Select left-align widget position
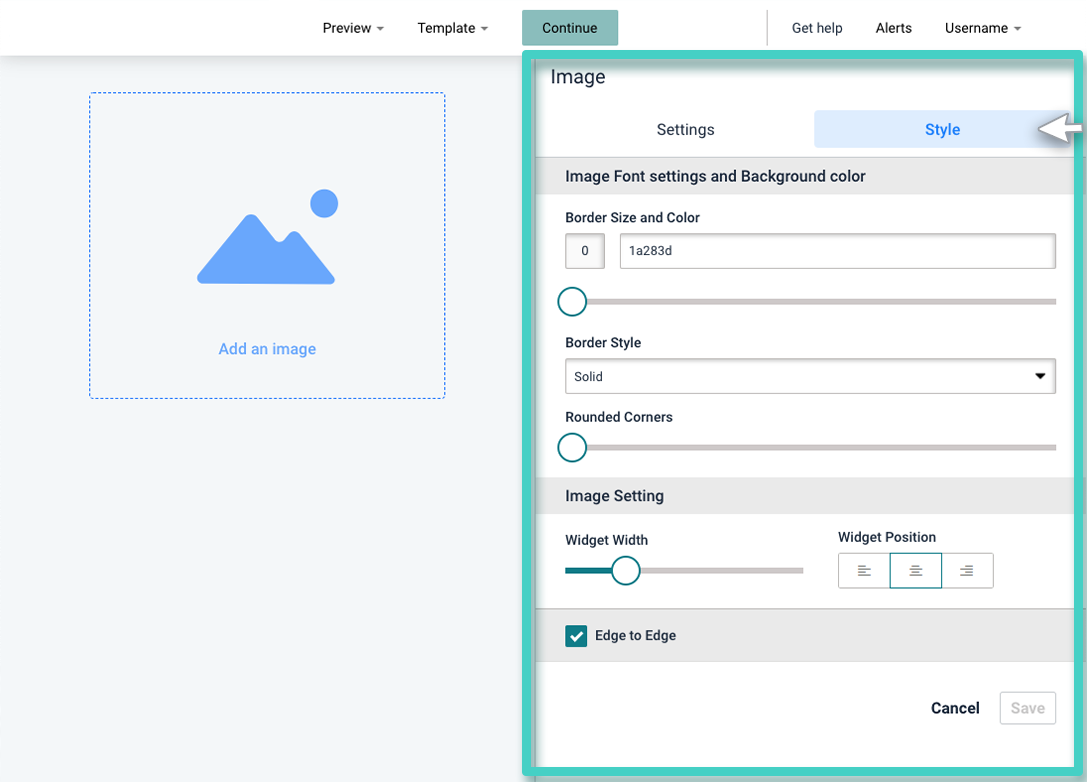The width and height of the screenshot is (1087, 782). pyautogui.click(x=864, y=571)
